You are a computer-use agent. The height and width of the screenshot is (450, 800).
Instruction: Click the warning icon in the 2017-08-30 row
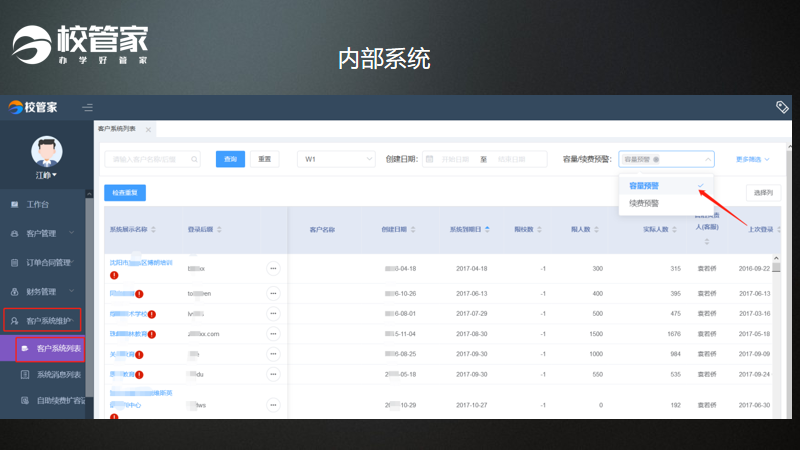point(152,334)
